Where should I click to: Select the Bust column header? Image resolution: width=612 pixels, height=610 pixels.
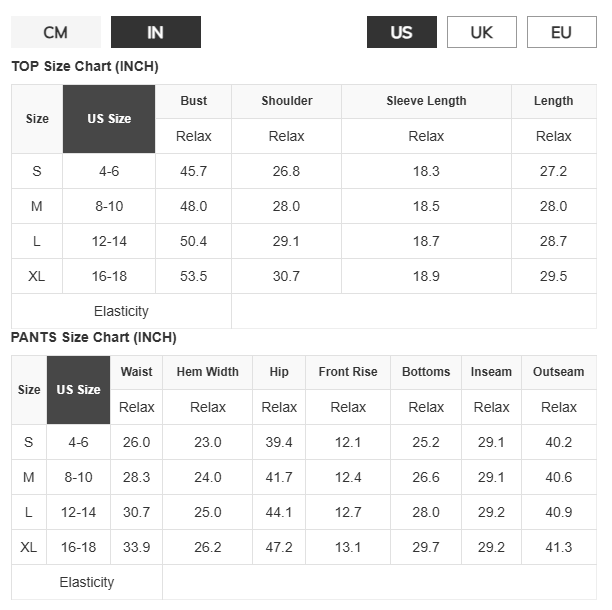tap(194, 101)
